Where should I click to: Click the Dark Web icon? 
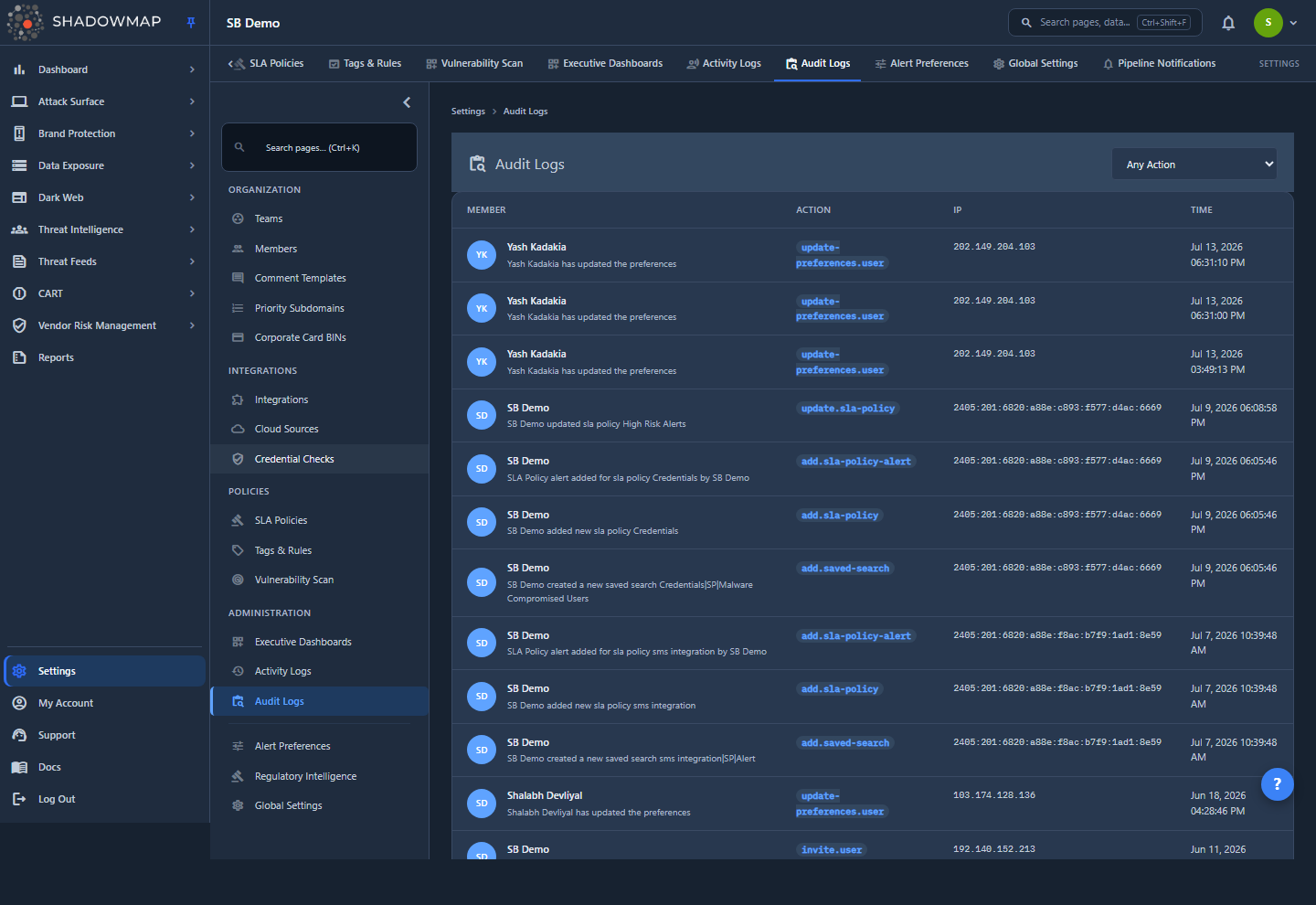point(19,197)
